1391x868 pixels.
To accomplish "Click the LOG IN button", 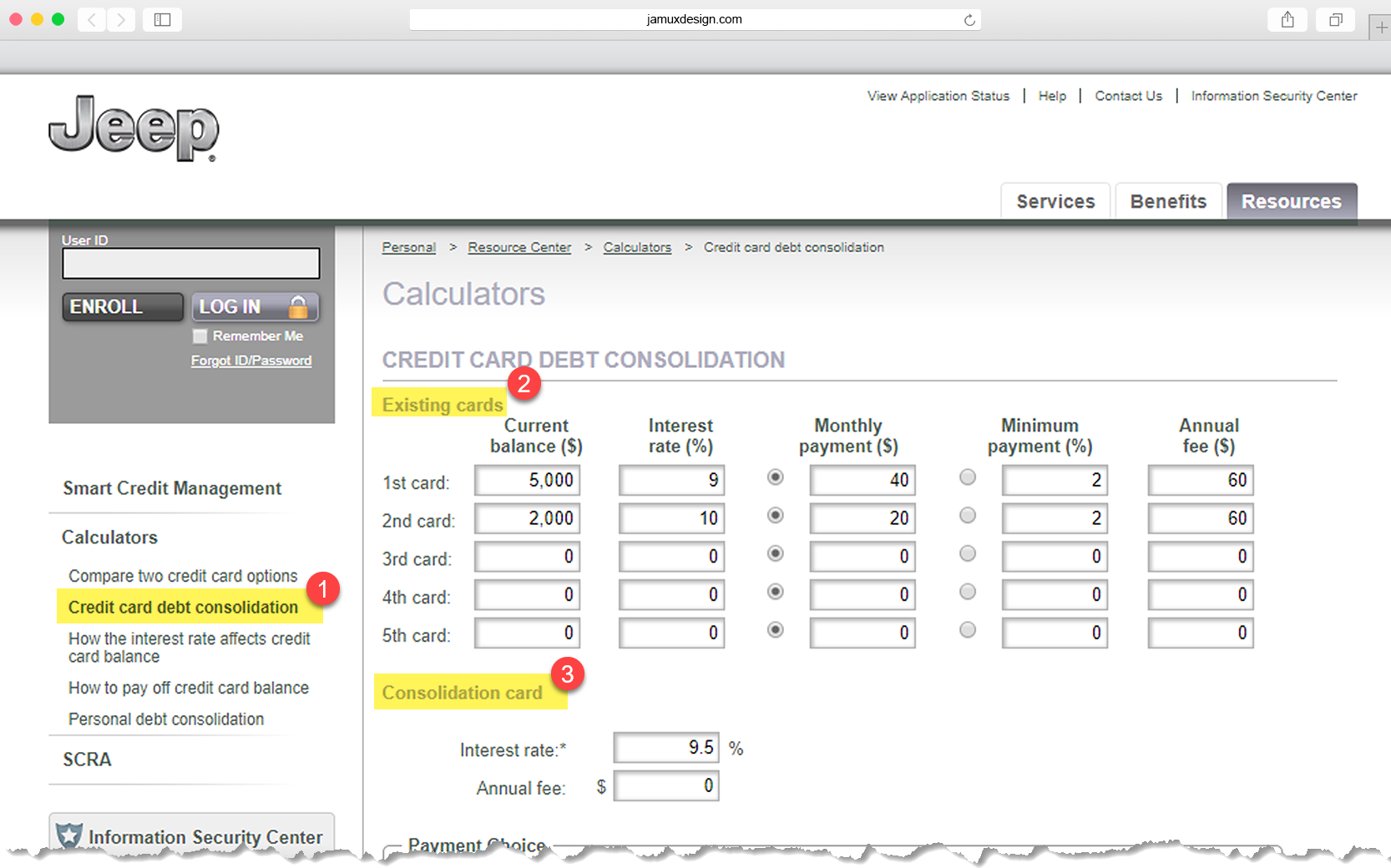I will [255, 307].
